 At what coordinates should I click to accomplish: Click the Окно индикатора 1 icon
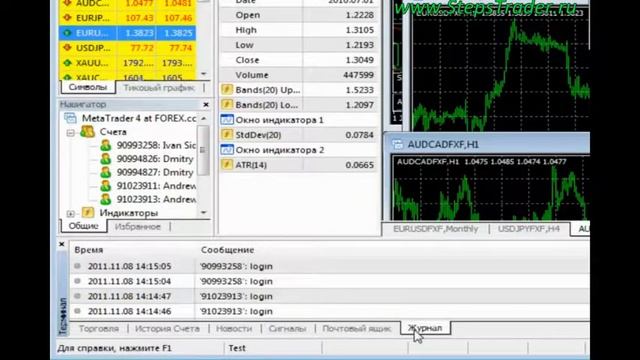click(x=227, y=120)
